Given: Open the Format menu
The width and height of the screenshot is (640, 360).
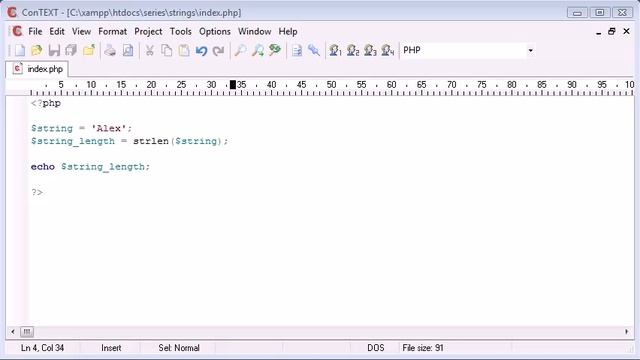Looking at the screenshot, I should click(x=112, y=31).
